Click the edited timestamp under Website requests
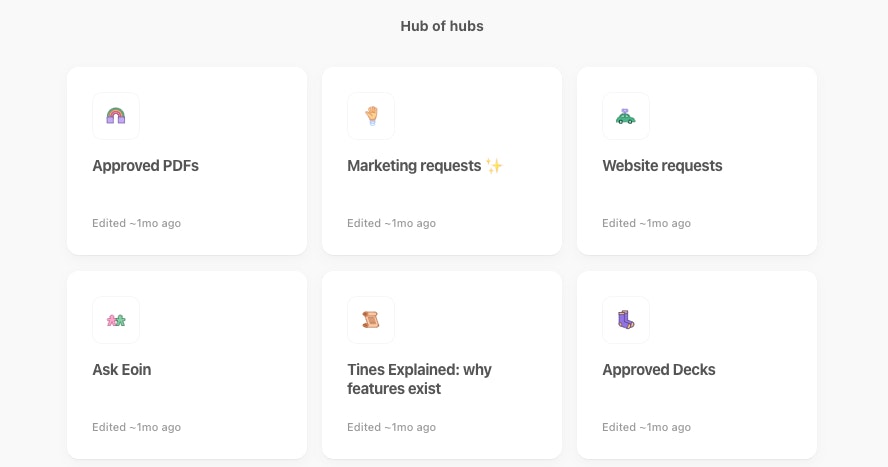Viewport: 888px width, 467px height. [x=646, y=223]
